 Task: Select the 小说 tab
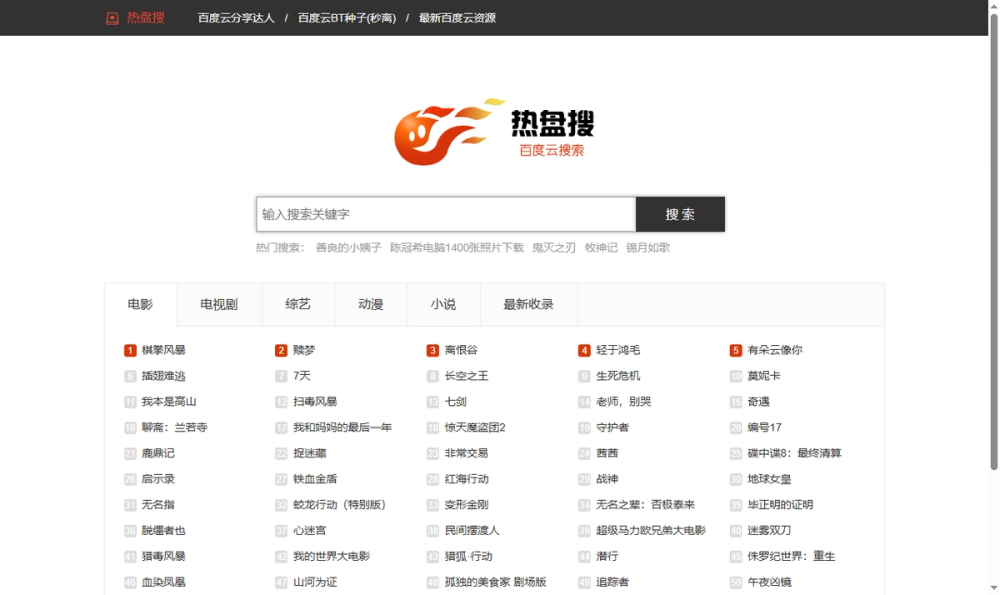click(x=444, y=304)
